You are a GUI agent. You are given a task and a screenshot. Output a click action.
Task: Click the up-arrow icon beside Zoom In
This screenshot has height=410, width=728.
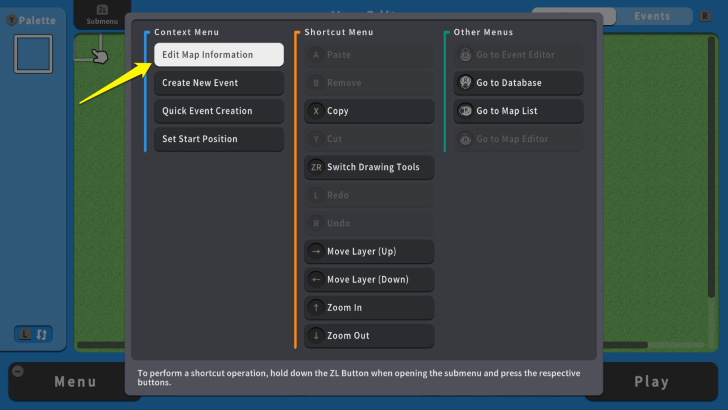pos(316,307)
